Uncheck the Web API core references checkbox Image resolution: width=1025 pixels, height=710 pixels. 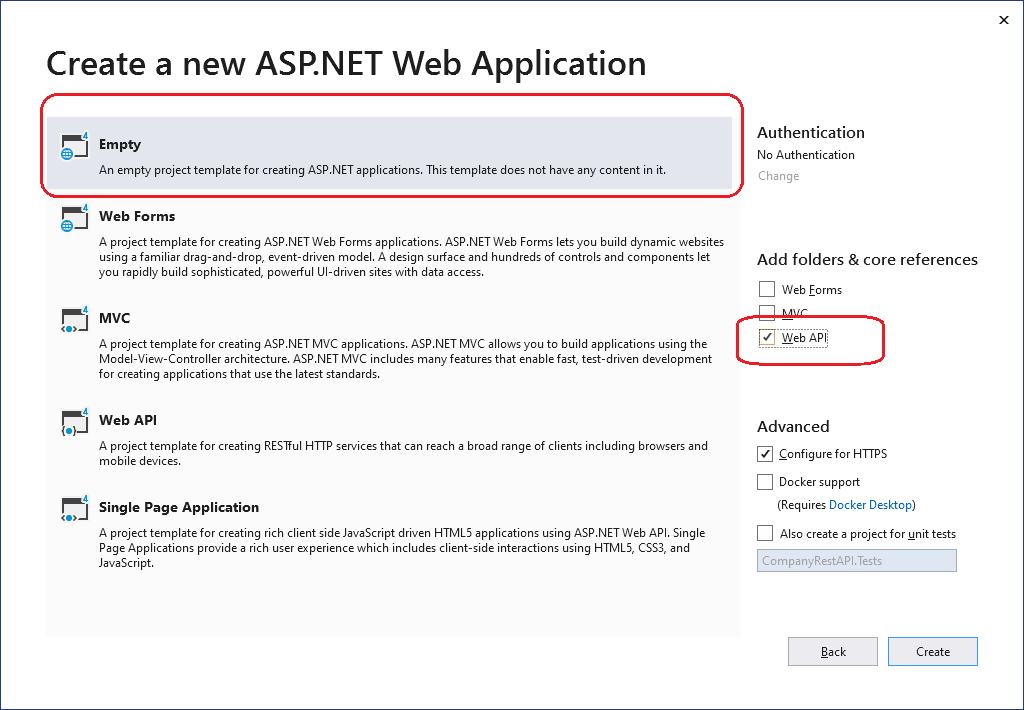[767, 337]
